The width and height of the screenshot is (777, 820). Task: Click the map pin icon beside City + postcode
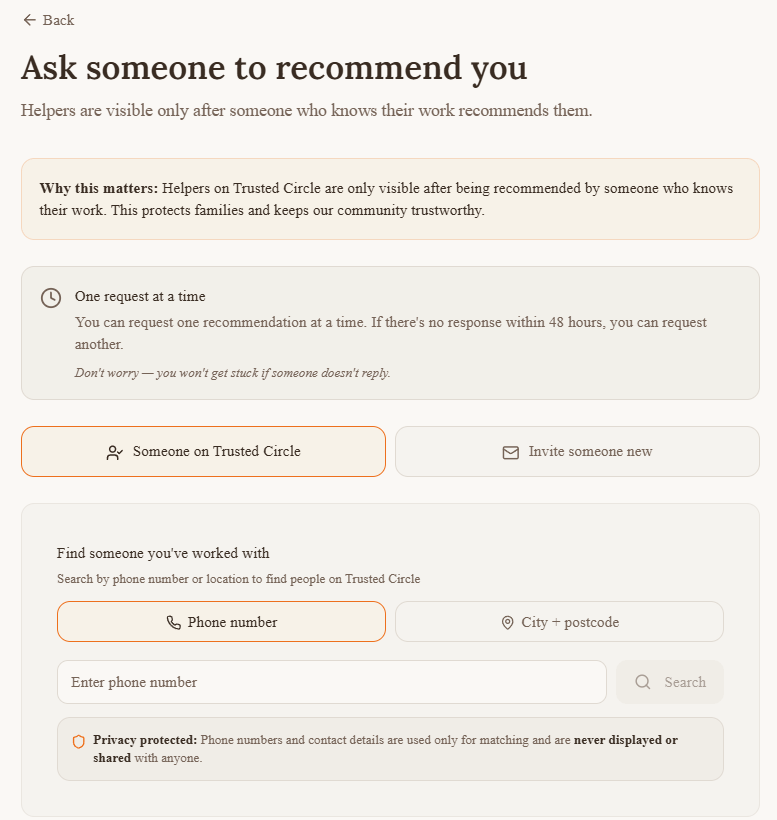507,622
